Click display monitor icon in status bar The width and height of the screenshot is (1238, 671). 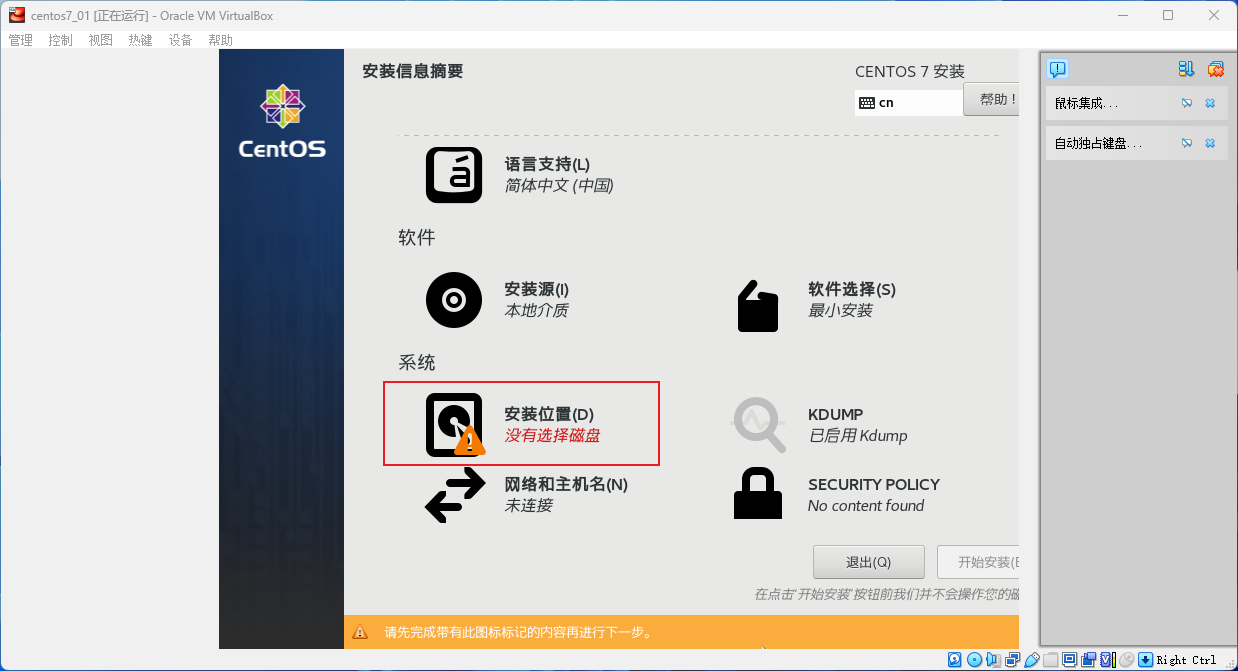1069,660
